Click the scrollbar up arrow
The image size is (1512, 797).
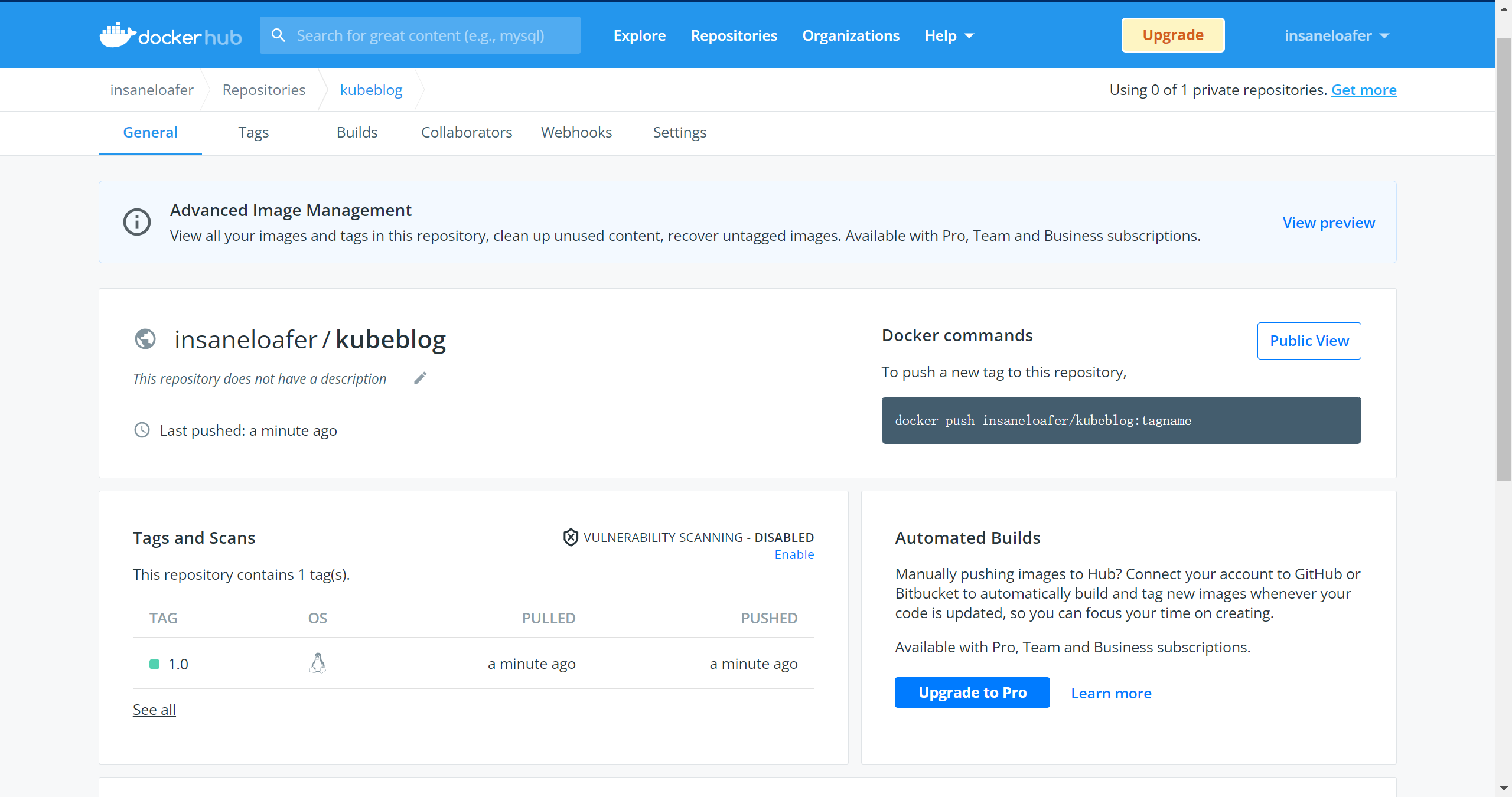pyautogui.click(x=1504, y=9)
